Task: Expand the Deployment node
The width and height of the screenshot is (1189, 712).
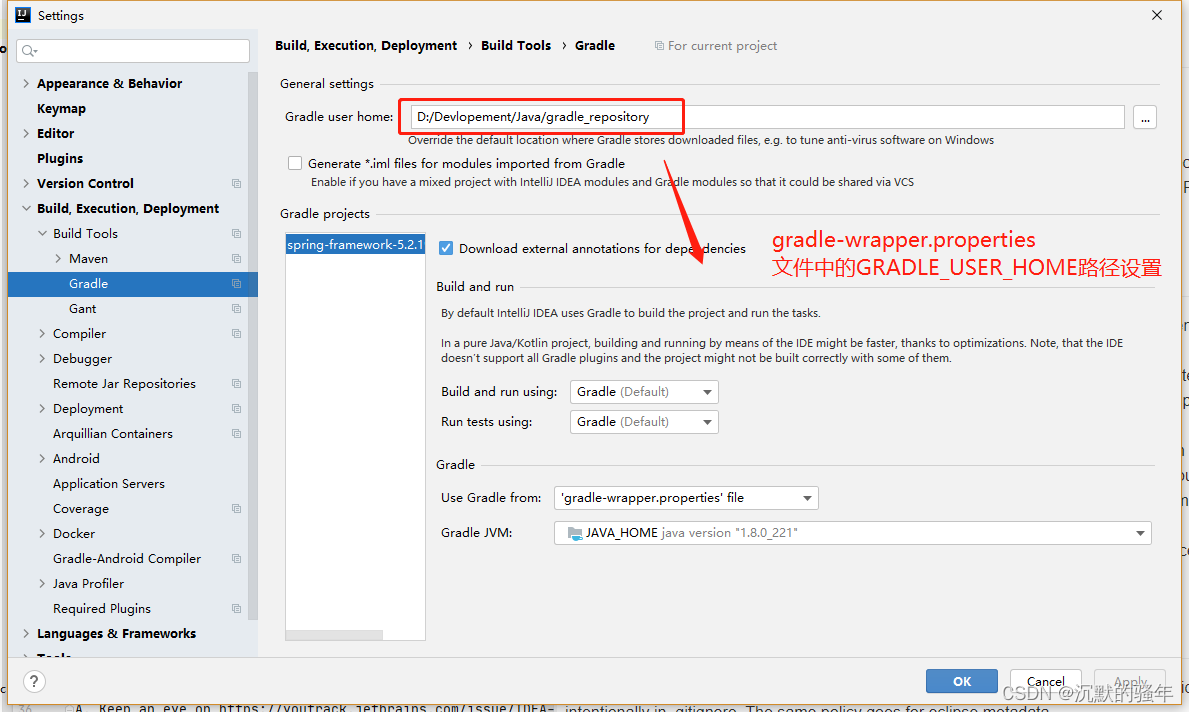Action: tap(42, 409)
